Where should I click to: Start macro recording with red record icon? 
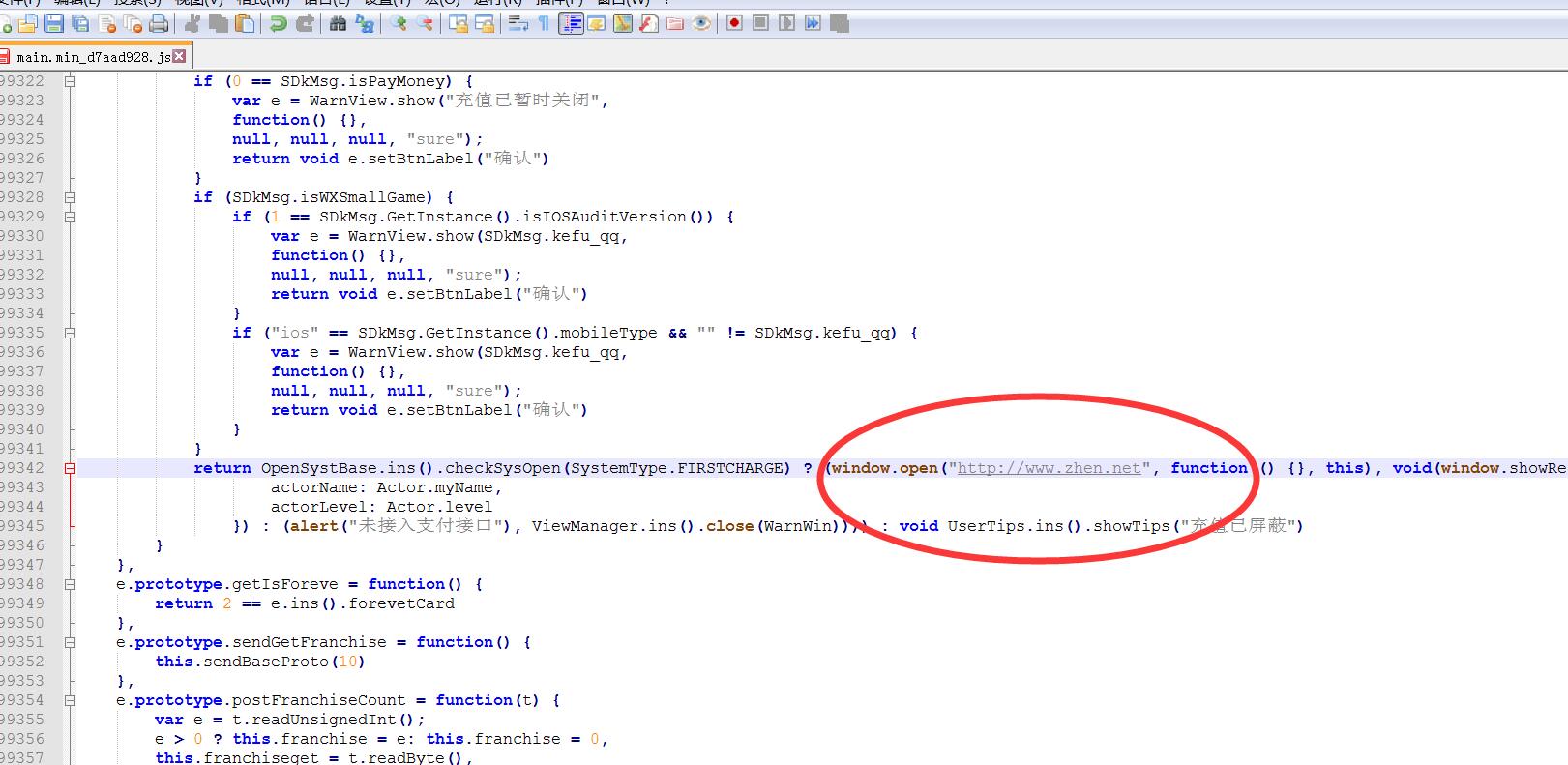point(734,23)
